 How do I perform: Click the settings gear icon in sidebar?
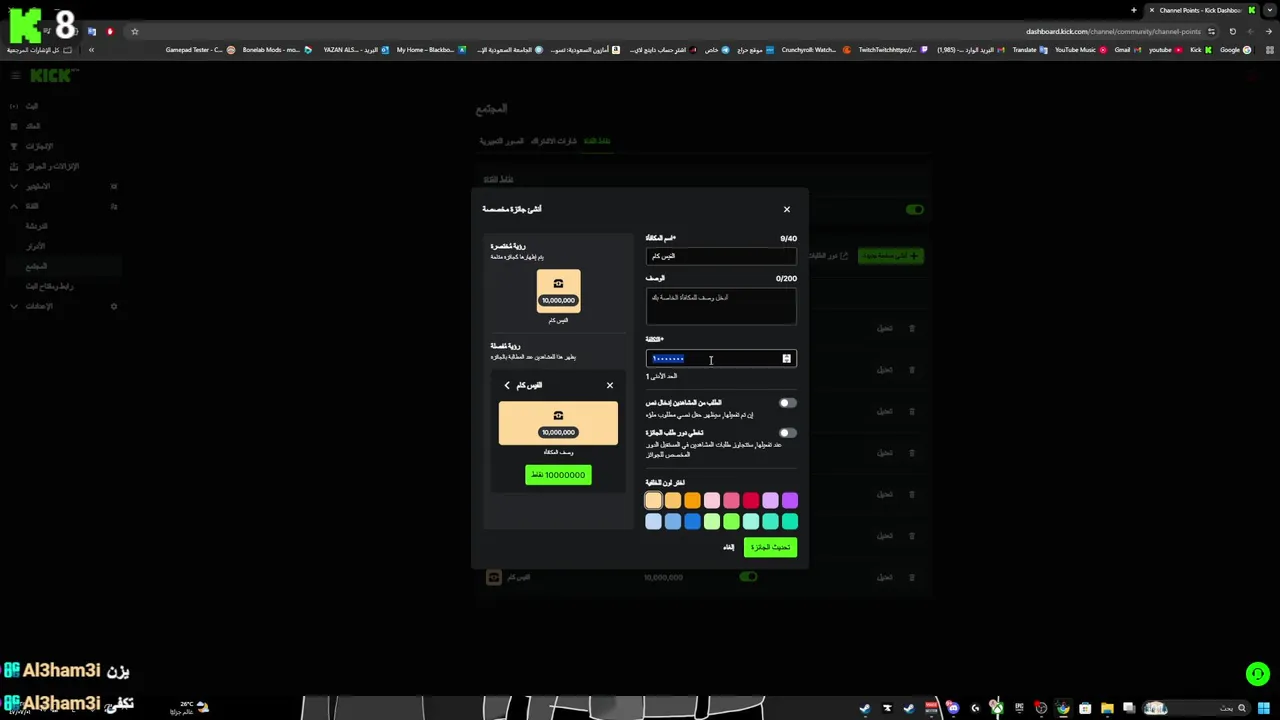pos(114,306)
